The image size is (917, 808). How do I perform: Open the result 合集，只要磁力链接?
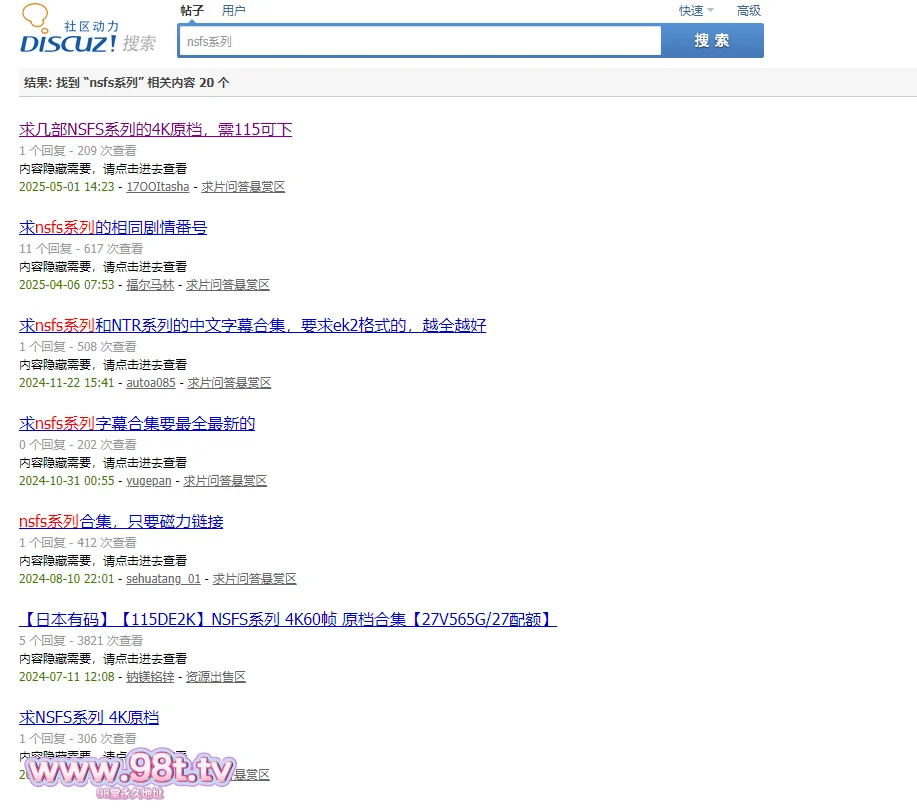[121, 522]
